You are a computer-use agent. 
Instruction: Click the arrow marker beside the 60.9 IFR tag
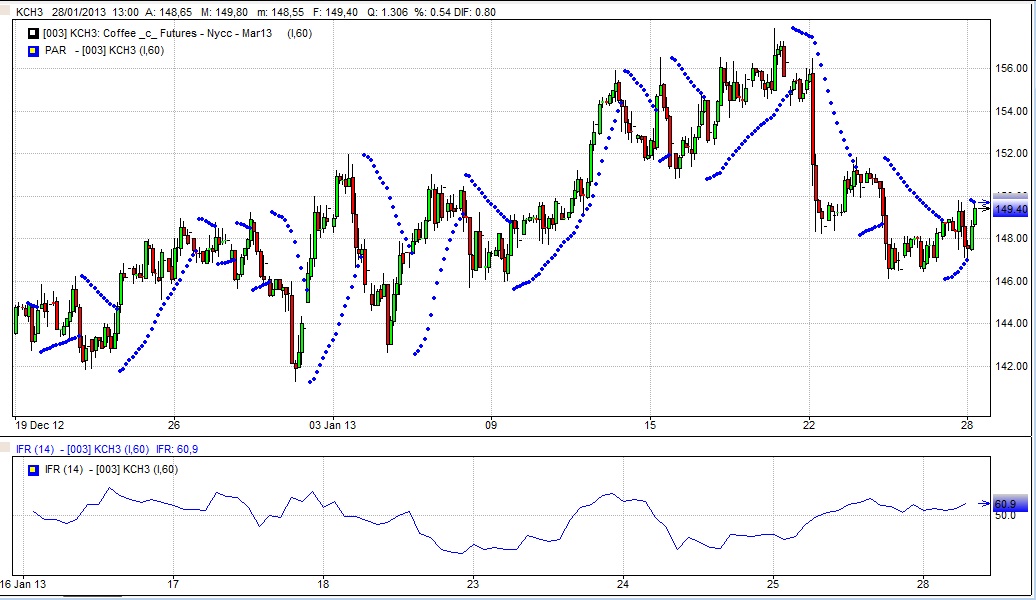pyautogui.click(x=983, y=504)
